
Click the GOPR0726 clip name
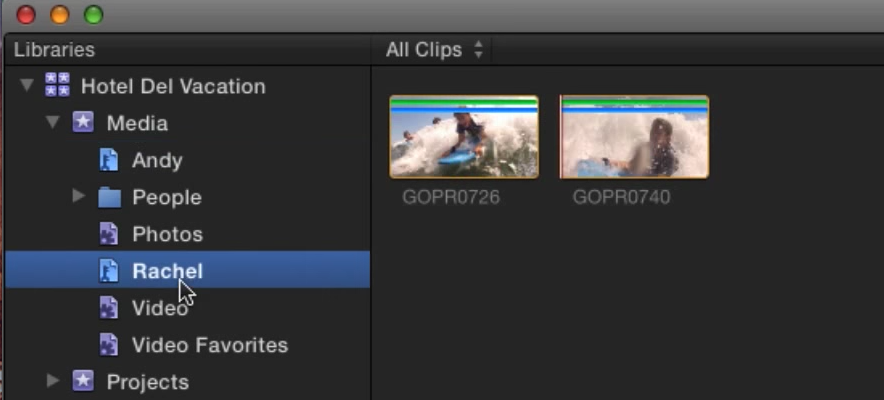(451, 197)
